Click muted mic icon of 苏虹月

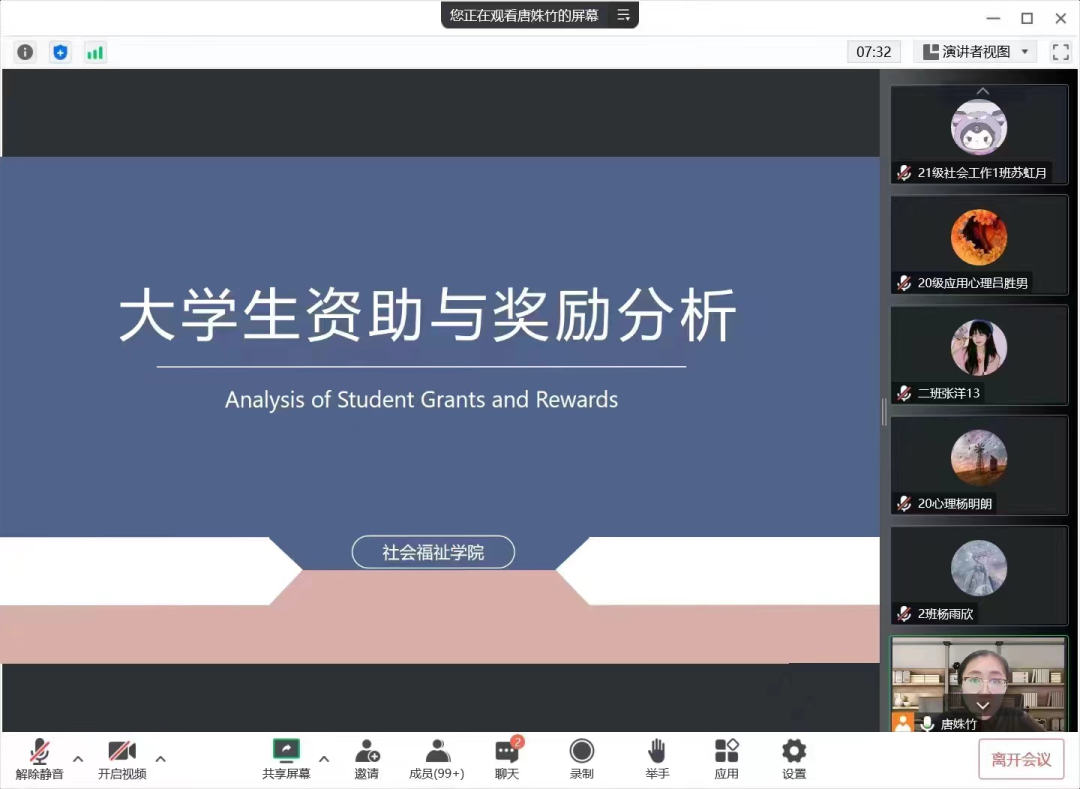904,173
